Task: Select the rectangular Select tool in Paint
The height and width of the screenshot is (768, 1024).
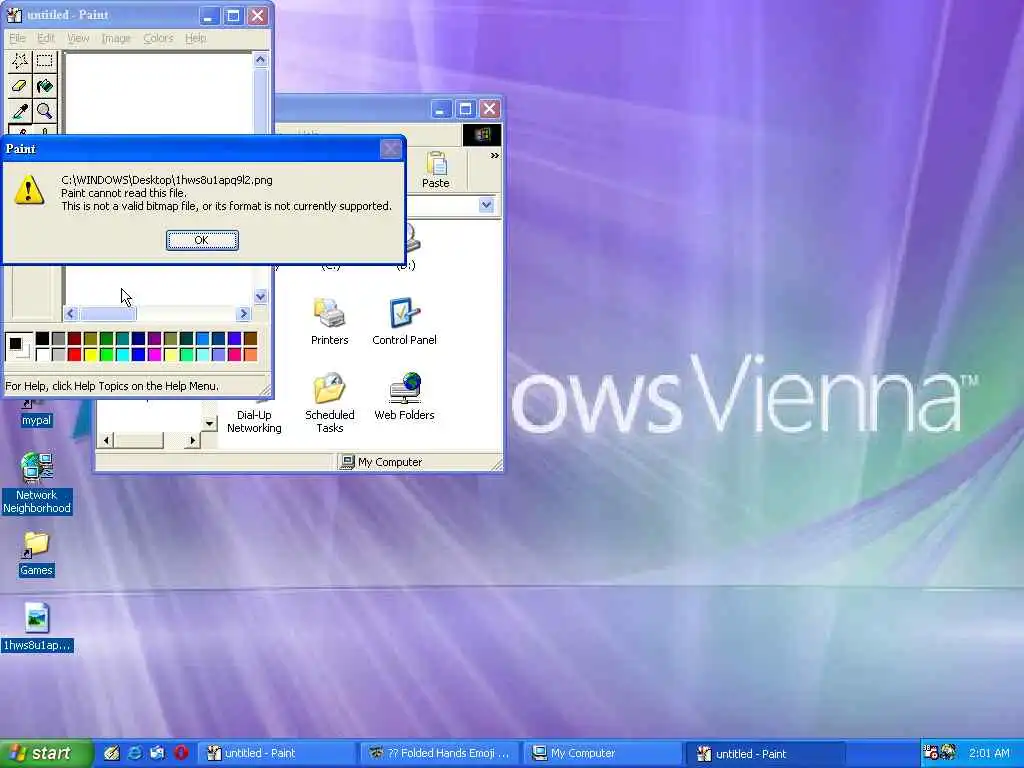Action: [44, 61]
